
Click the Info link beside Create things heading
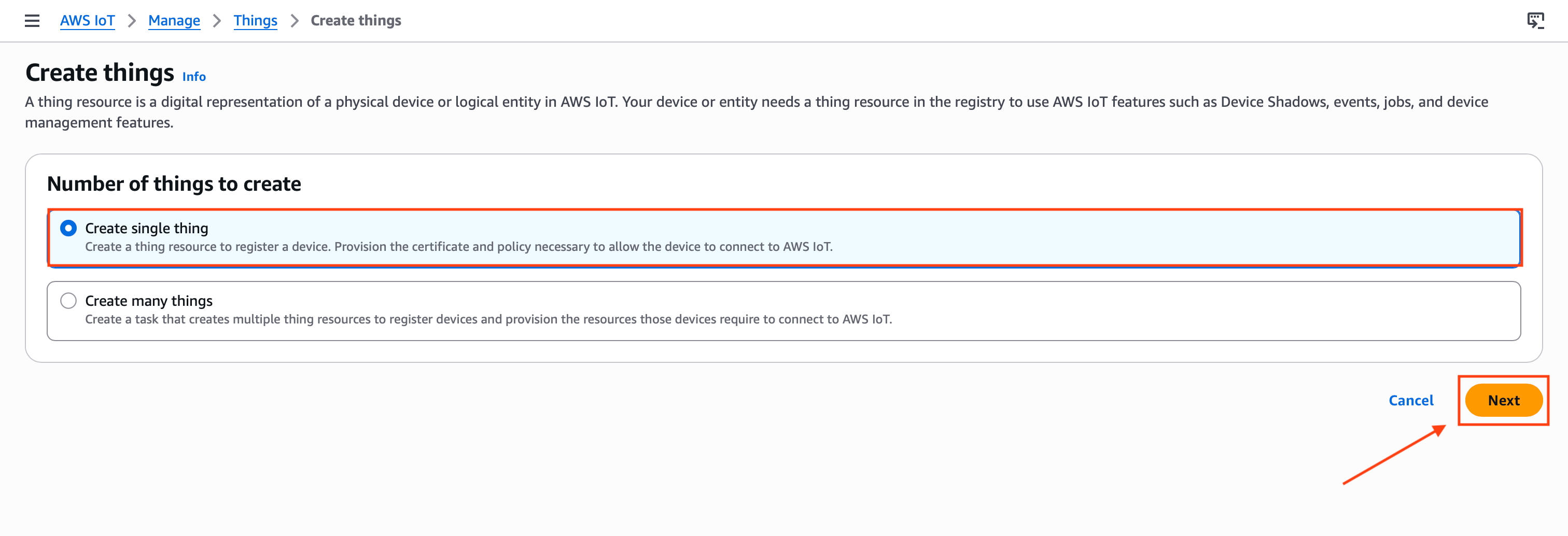(x=193, y=76)
